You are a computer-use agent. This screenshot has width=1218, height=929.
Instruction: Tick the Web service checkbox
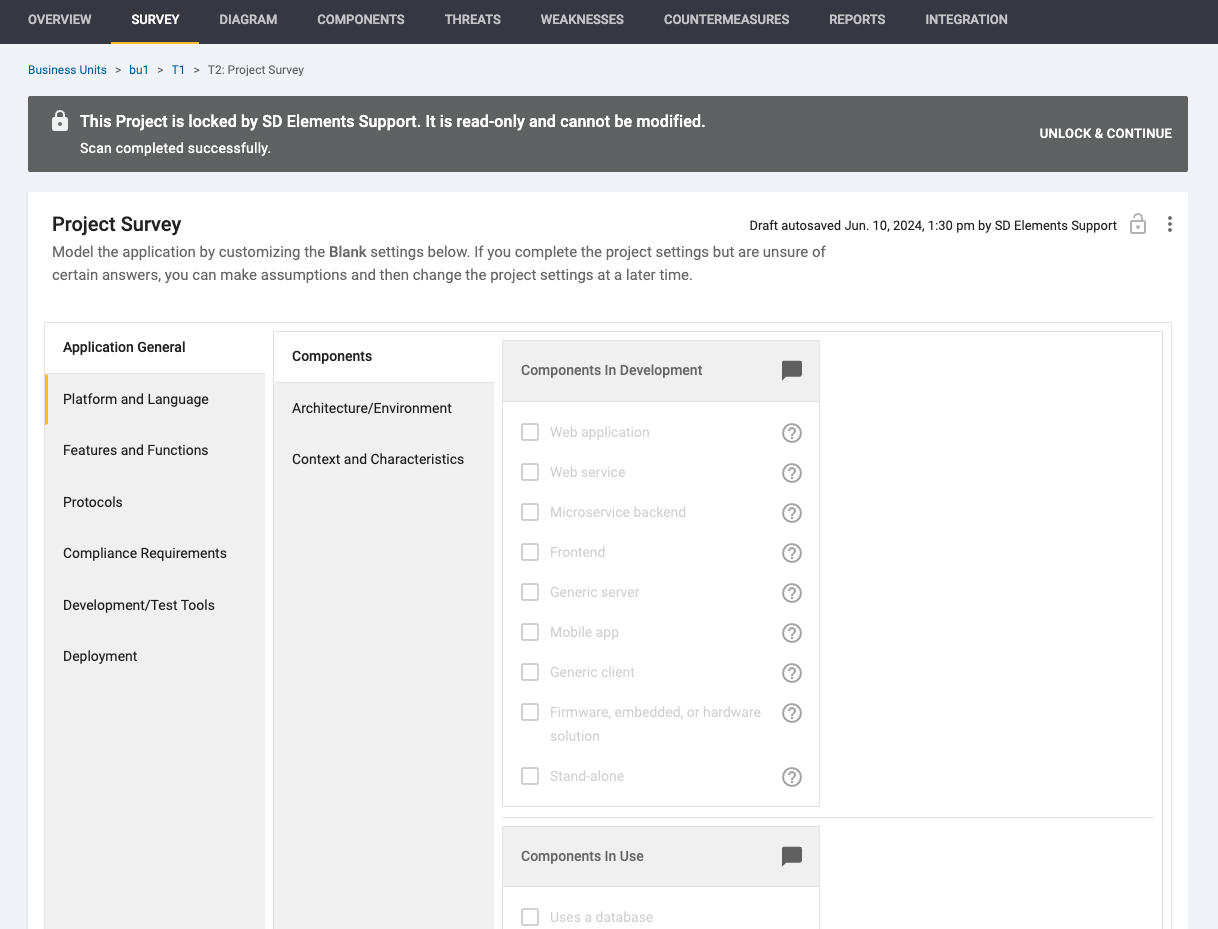point(530,472)
